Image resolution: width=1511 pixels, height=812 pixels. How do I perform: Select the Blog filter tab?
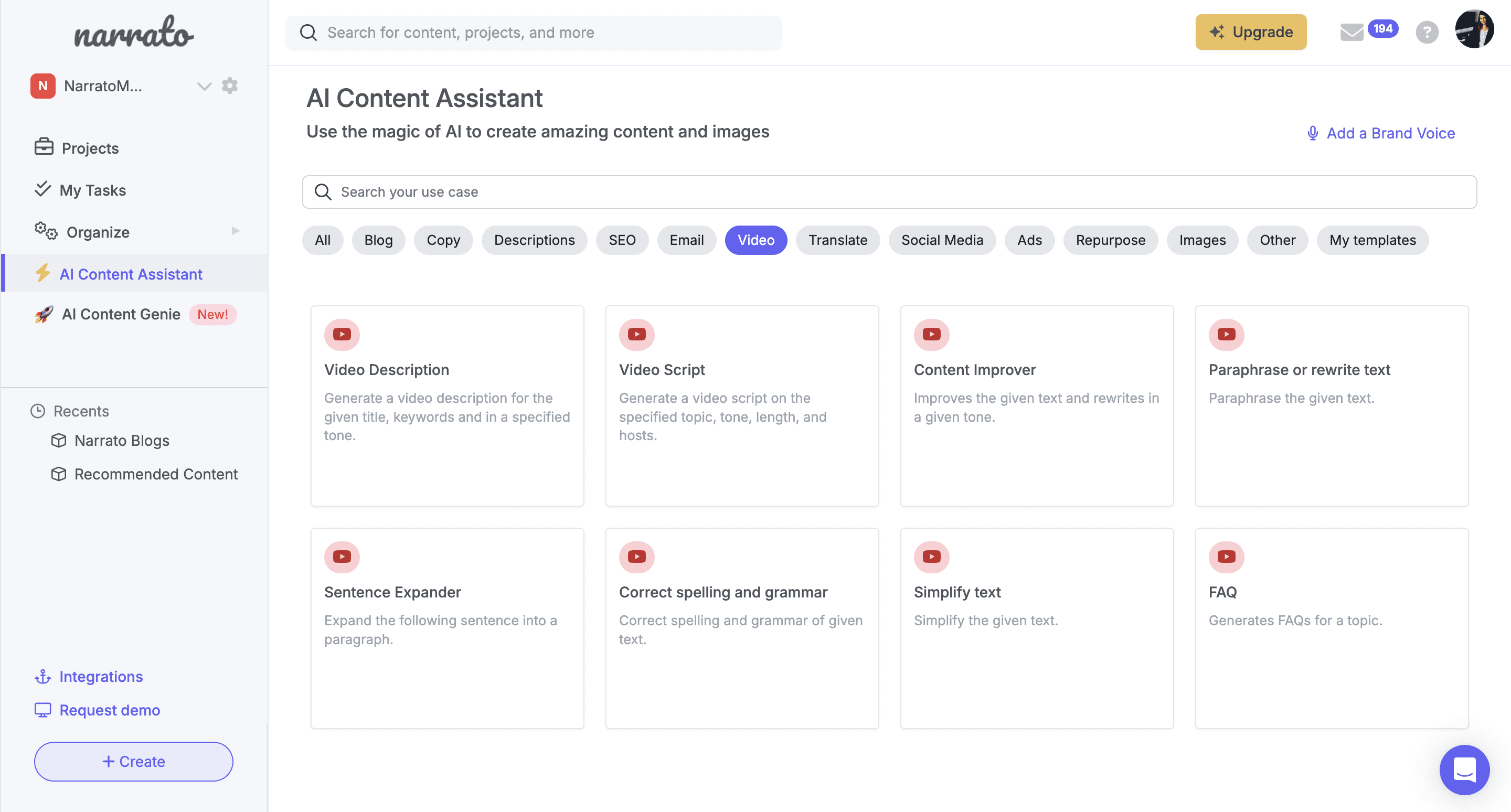[378, 240]
